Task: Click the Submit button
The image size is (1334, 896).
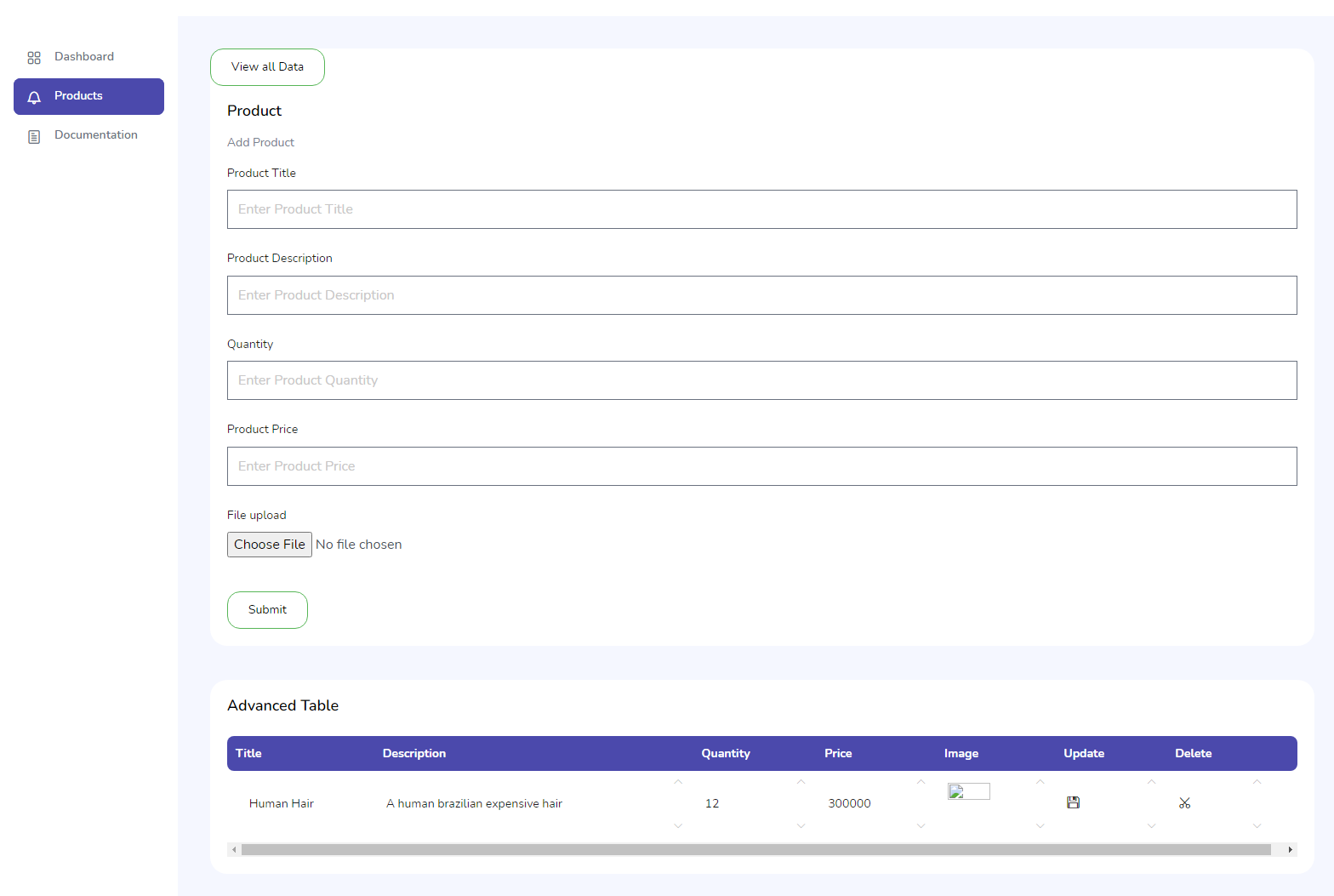Action: pos(267,610)
